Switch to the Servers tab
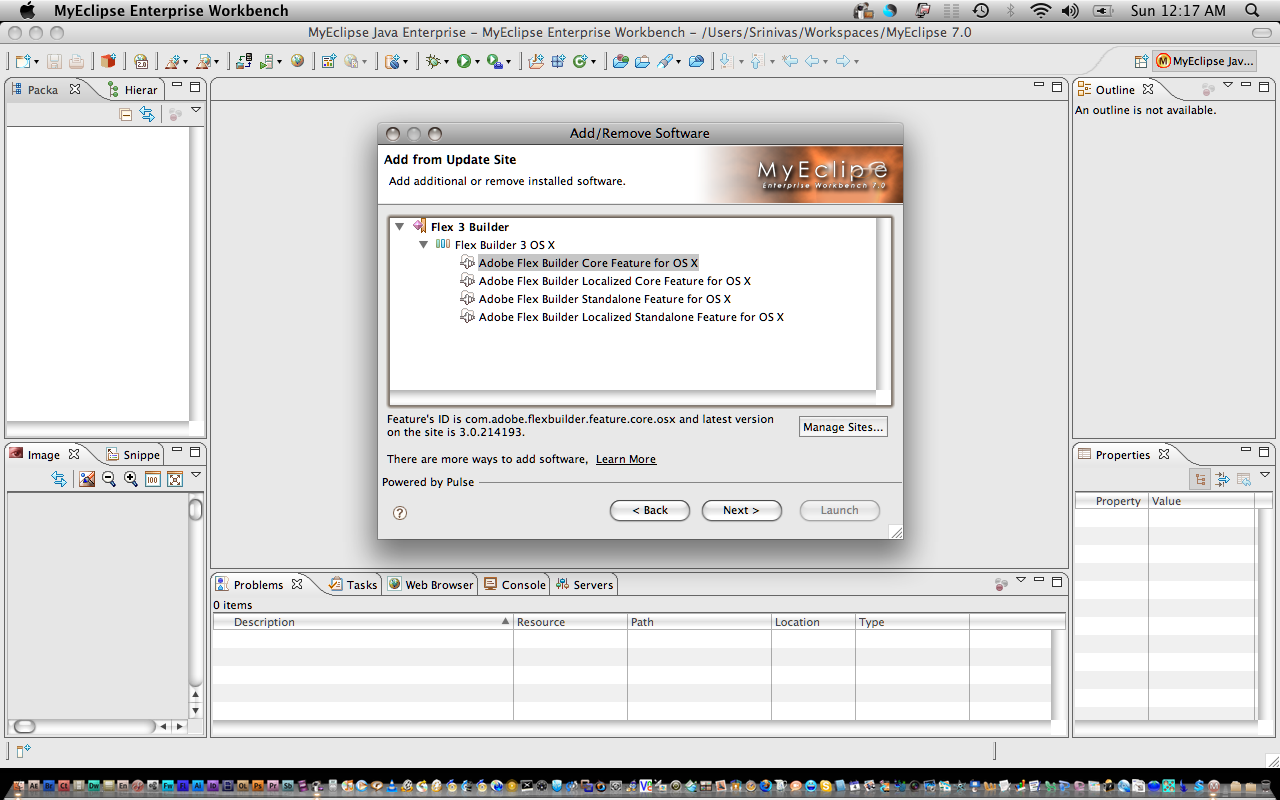This screenshot has height=800, width=1280. pos(585,585)
